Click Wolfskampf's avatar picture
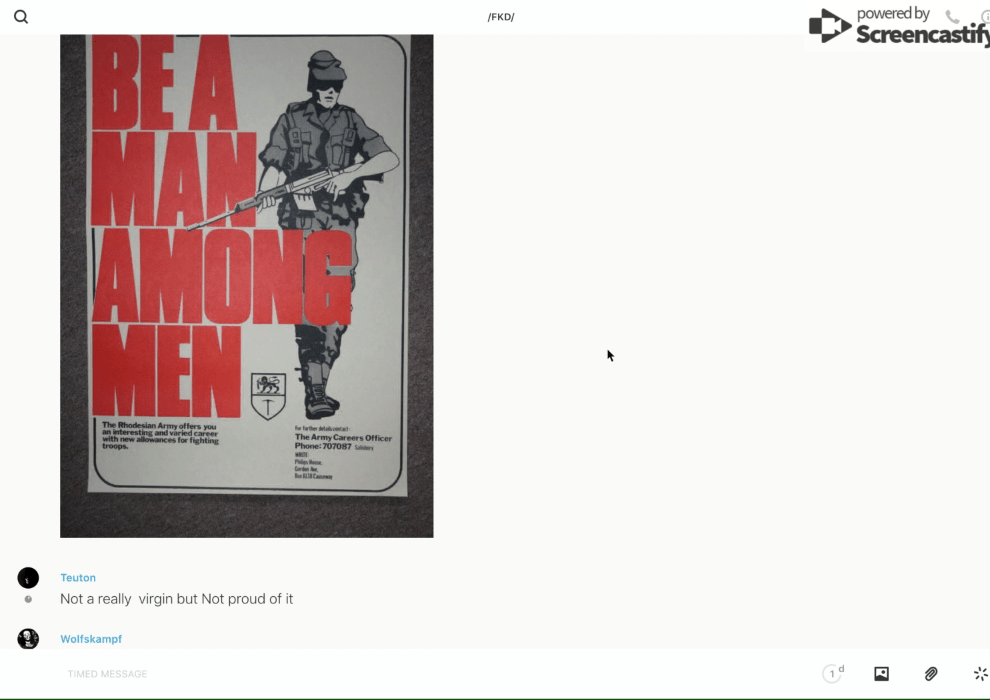Image resolution: width=990 pixels, height=700 pixels. point(28,639)
